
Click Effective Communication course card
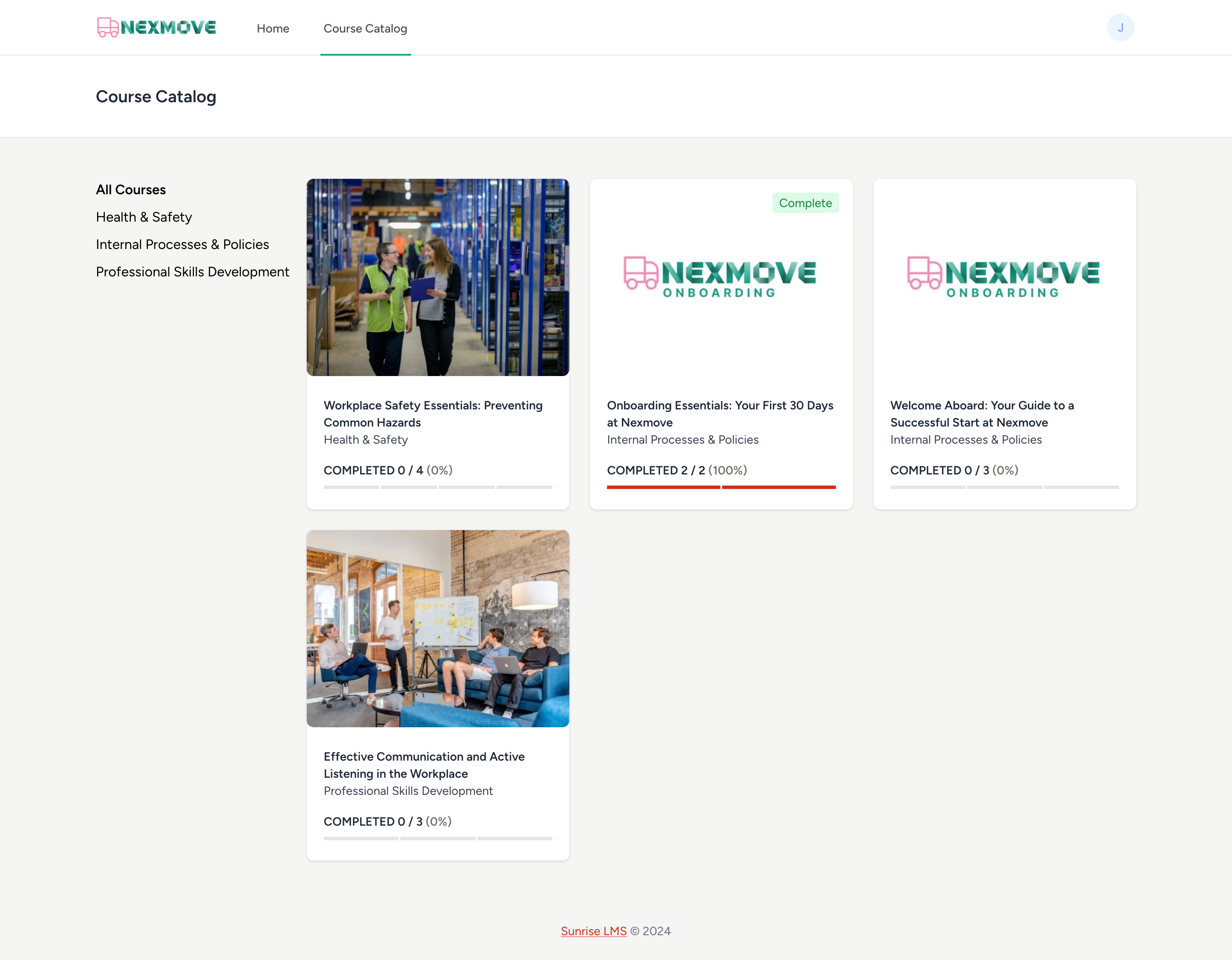[438, 695]
